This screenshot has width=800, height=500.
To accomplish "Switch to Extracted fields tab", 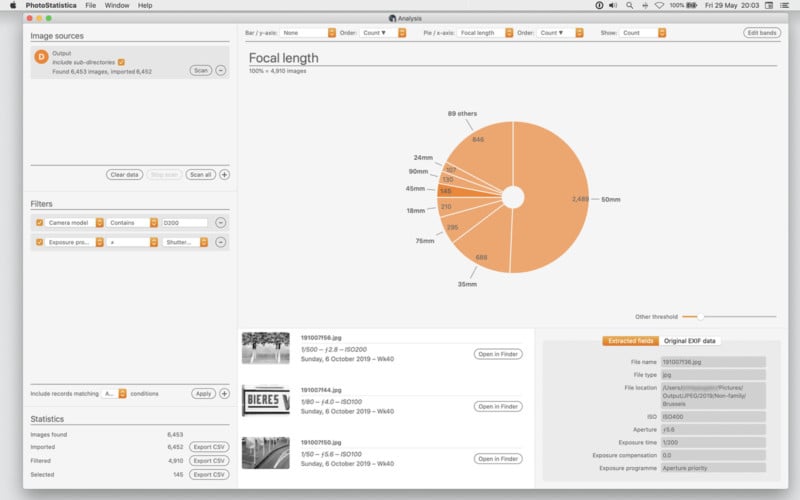I will click(631, 341).
